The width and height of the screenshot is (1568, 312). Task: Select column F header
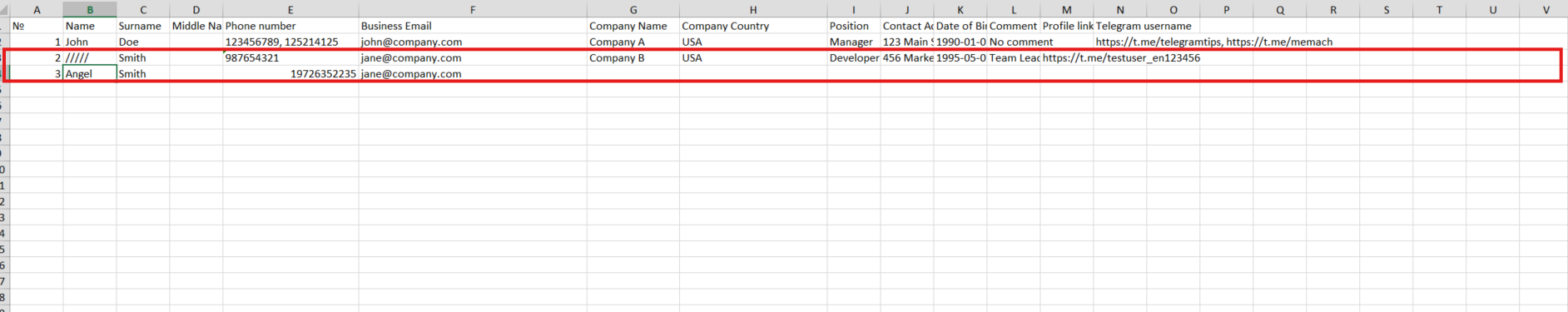point(473,10)
